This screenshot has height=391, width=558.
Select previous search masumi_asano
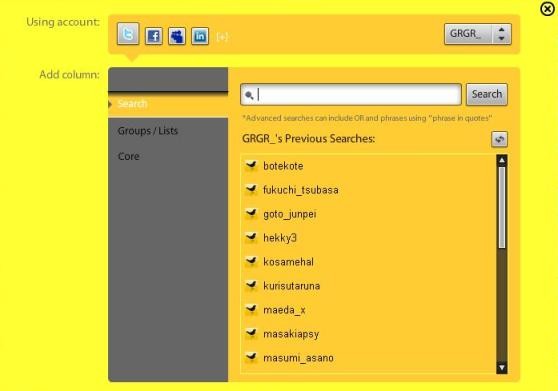point(298,358)
